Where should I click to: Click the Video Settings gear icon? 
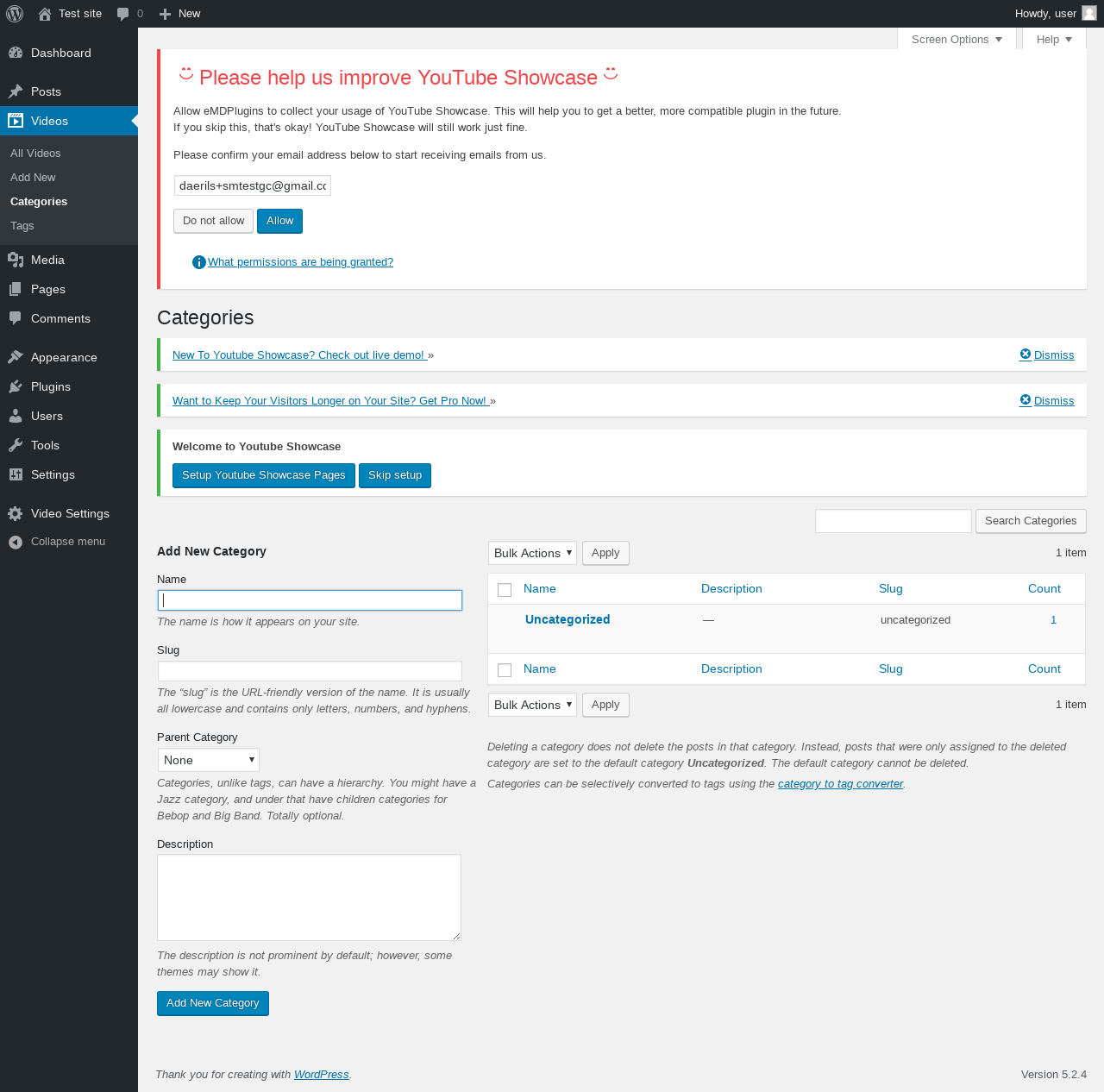coord(16,513)
